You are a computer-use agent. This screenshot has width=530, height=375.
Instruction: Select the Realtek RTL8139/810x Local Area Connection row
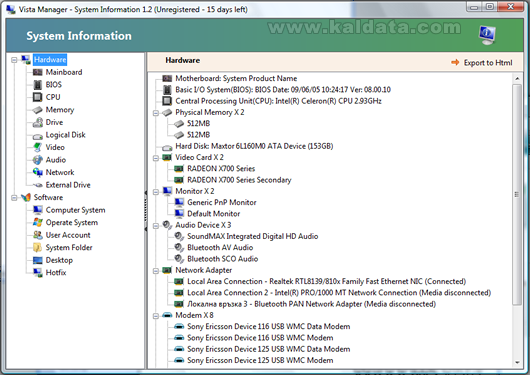(327, 281)
